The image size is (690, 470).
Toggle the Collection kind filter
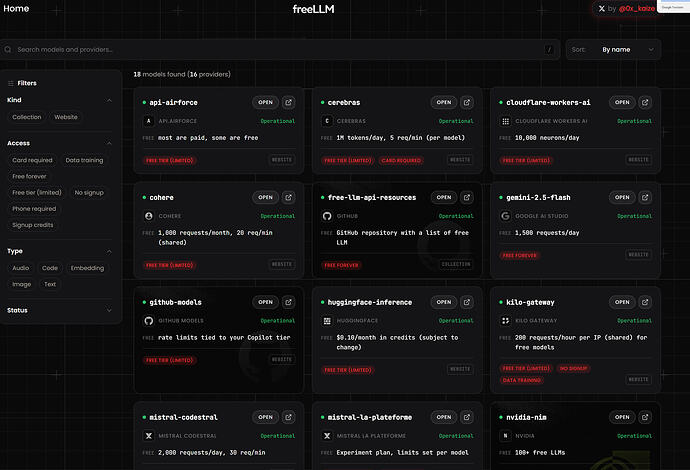(26, 117)
